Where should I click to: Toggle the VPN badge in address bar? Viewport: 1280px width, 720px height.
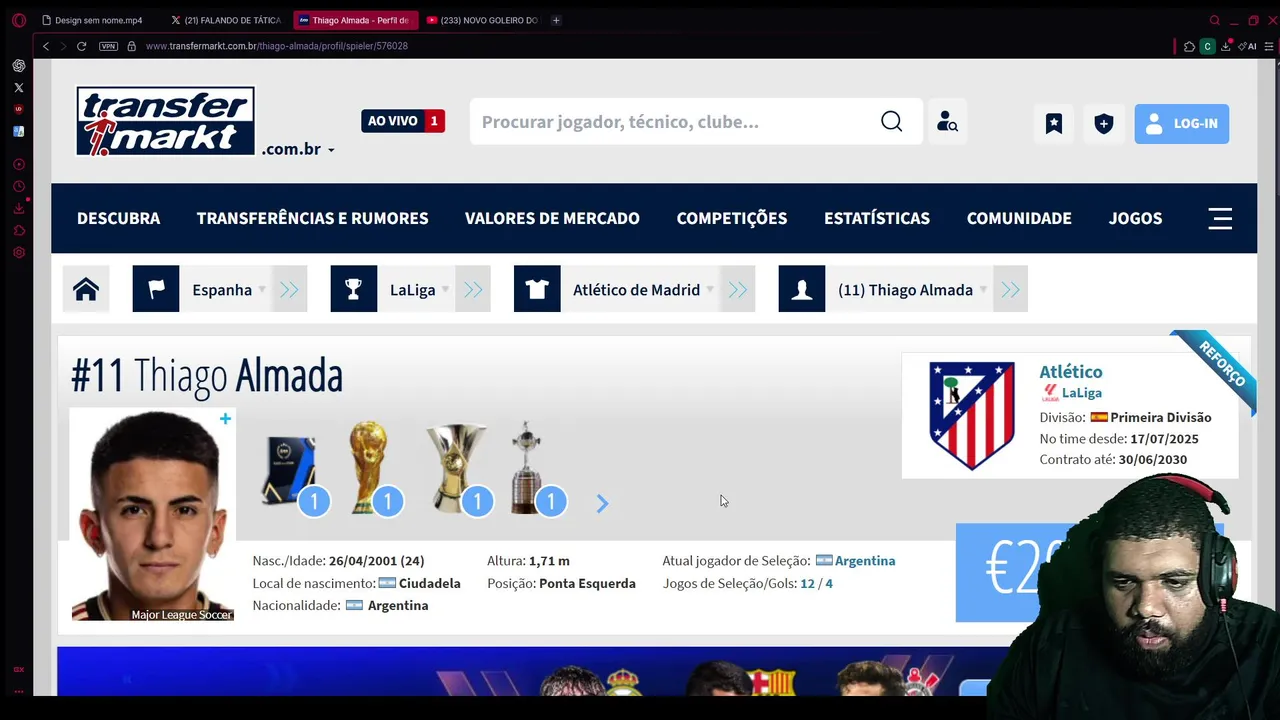coord(108,46)
